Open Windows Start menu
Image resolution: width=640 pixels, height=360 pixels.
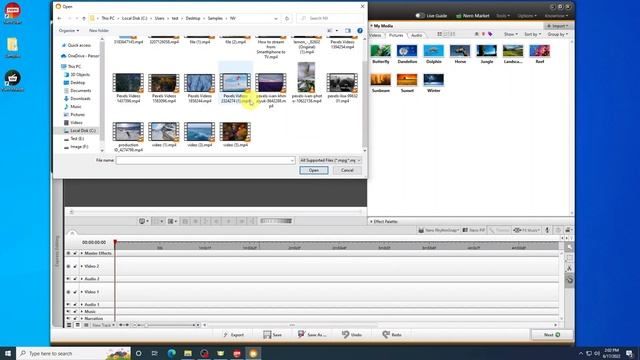[8, 353]
